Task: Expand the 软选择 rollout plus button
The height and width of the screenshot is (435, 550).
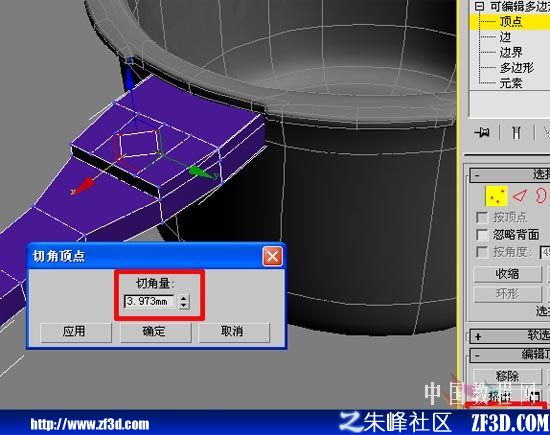Action: click(478, 337)
